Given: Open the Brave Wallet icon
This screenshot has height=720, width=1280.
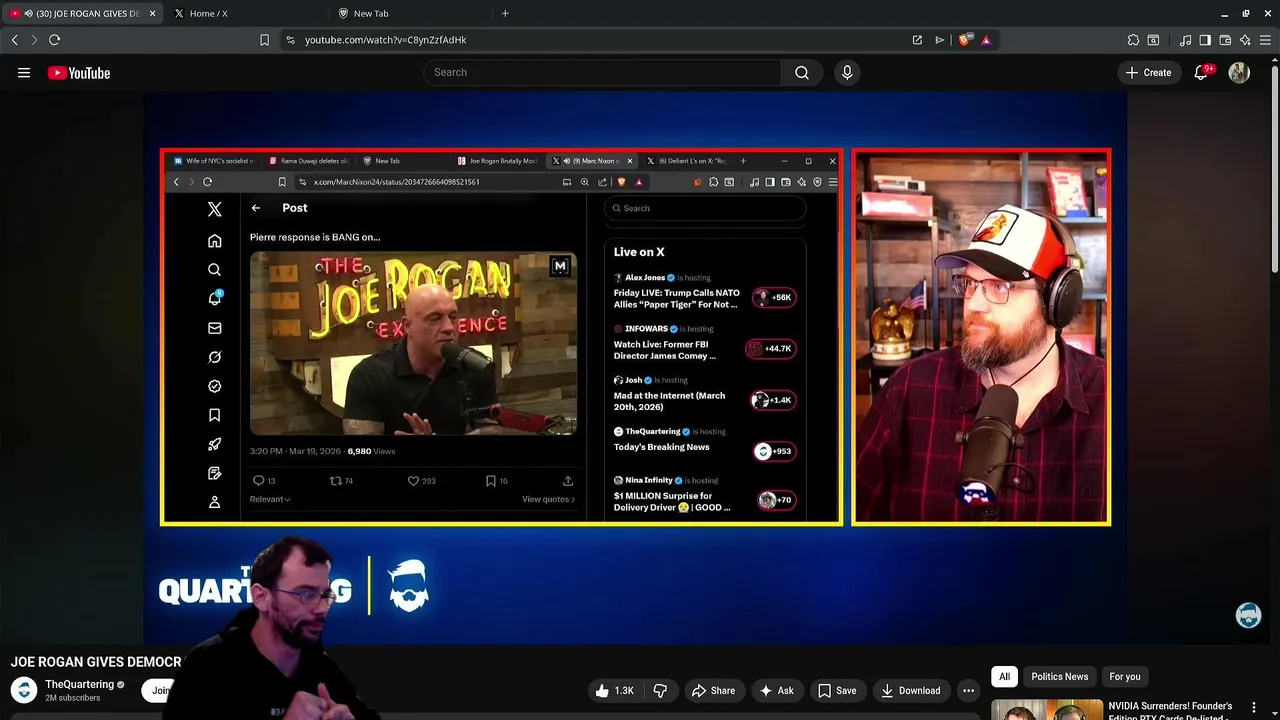Looking at the screenshot, I should point(1225,40).
